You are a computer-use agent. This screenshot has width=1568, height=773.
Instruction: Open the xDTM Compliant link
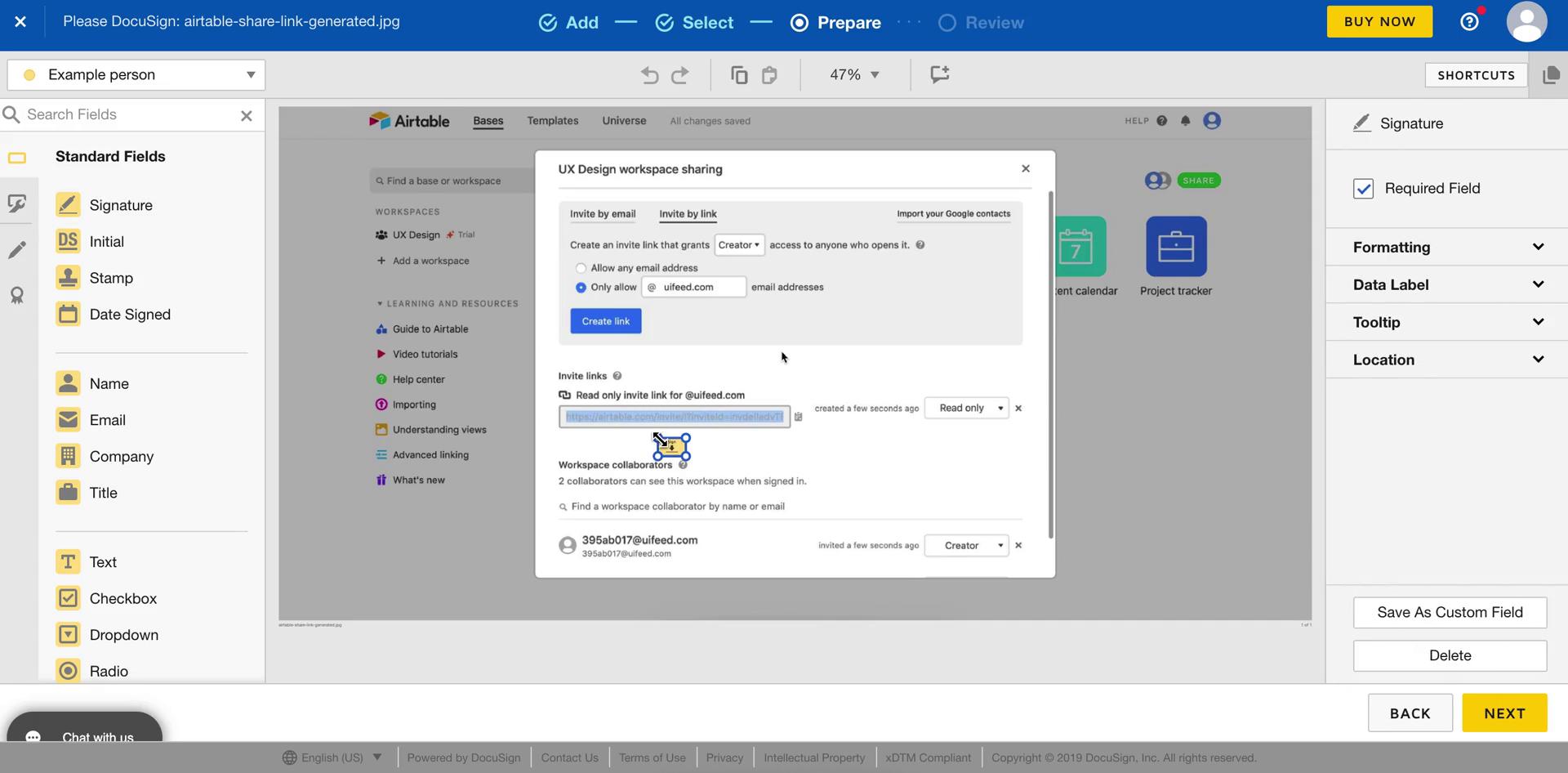click(928, 757)
